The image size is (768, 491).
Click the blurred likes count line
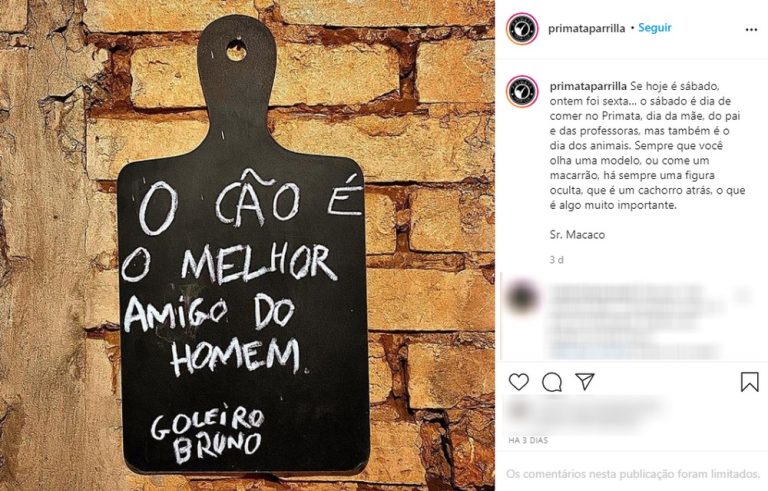[588, 413]
